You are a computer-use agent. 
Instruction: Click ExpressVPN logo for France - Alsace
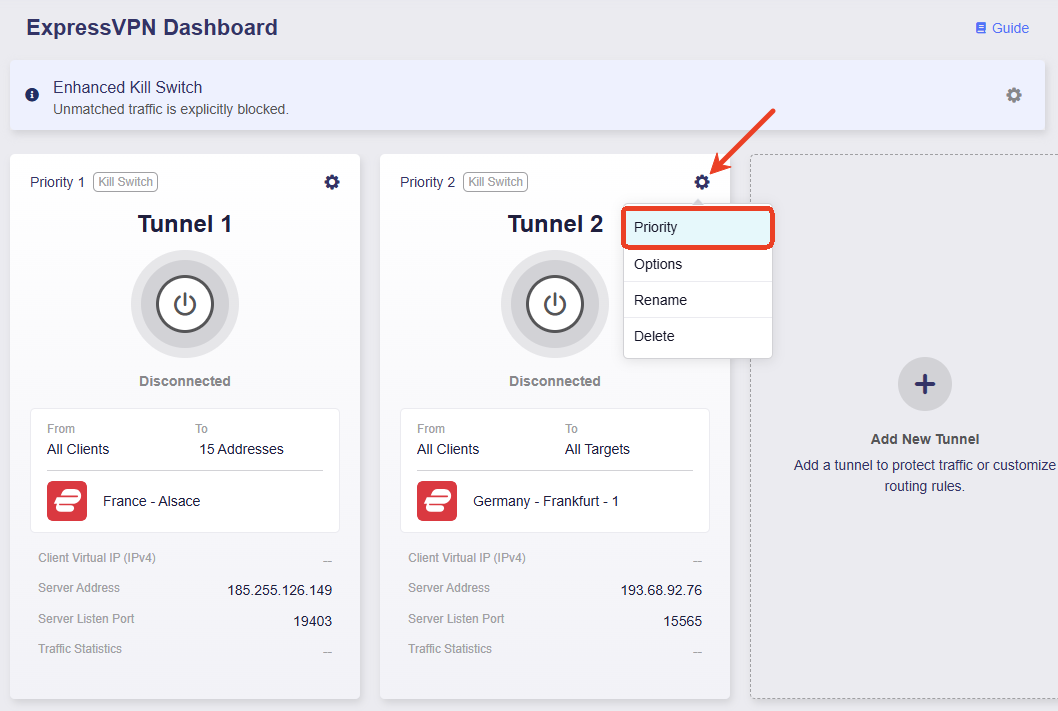pos(67,501)
